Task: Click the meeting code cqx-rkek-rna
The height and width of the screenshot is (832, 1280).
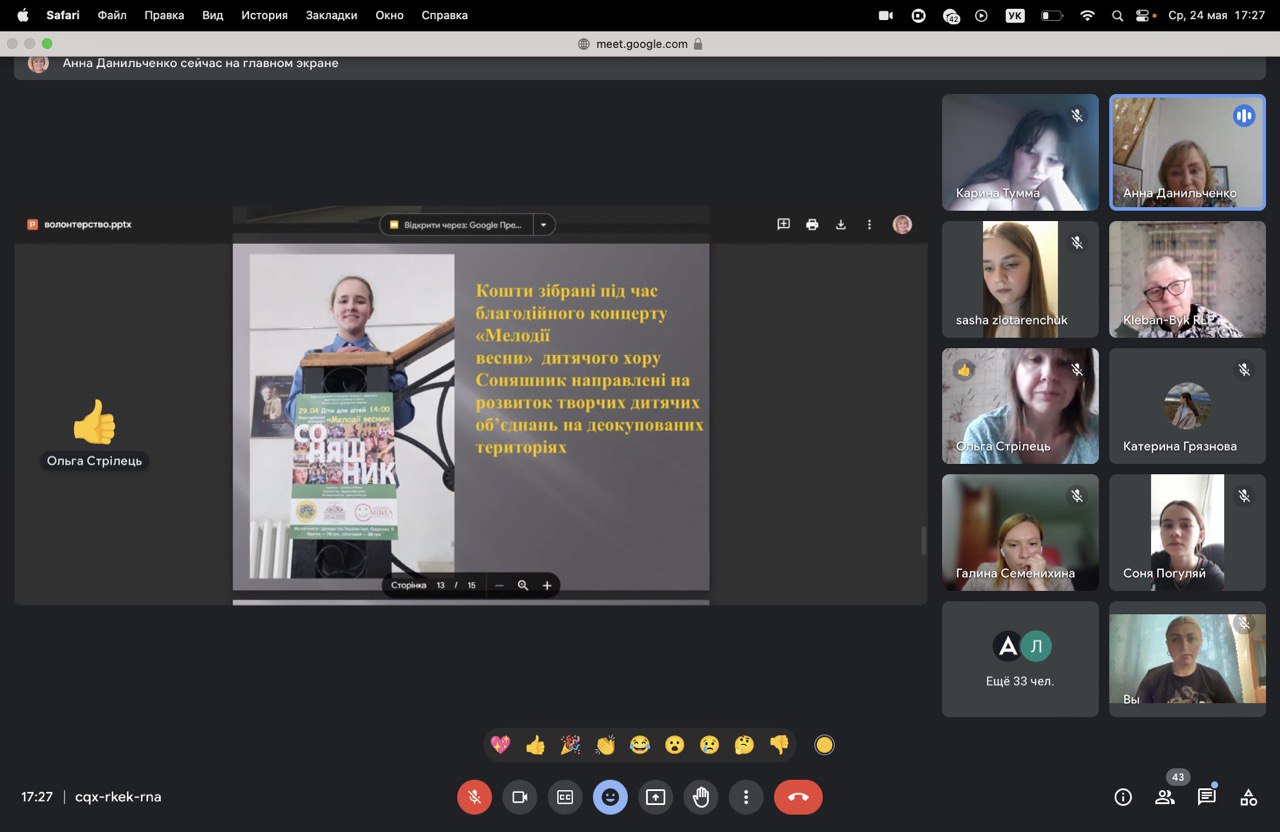Action: (x=118, y=797)
